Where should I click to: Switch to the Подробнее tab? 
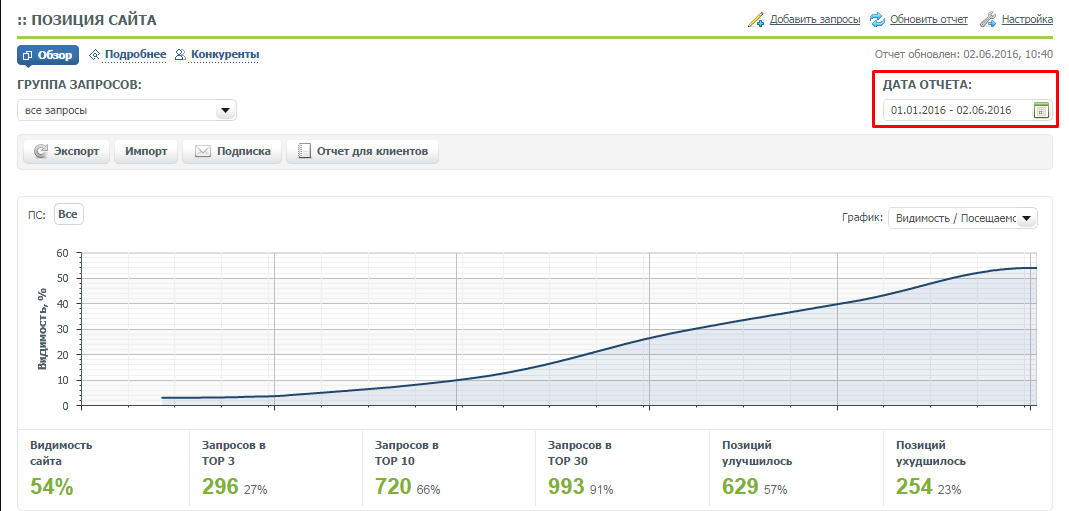[x=135, y=54]
